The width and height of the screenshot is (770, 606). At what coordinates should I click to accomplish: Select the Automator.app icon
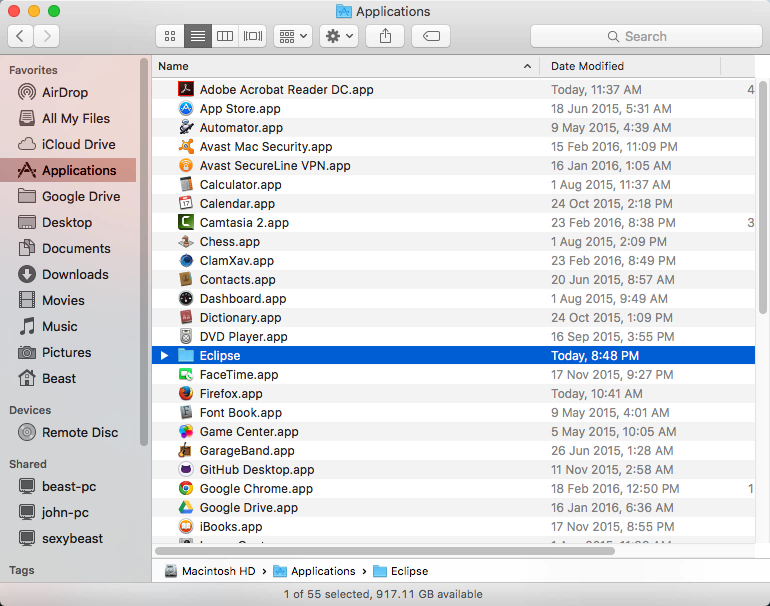pyautogui.click(x=186, y=128)
